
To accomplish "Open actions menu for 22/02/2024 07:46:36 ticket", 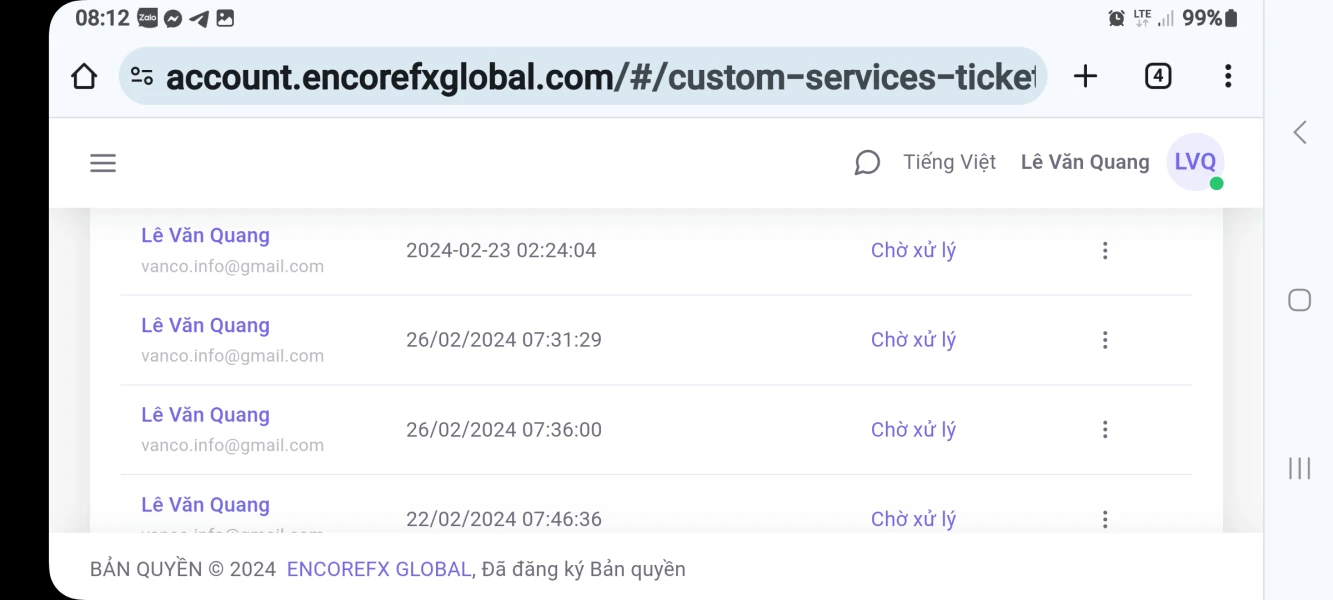I will pos(1105,519).
